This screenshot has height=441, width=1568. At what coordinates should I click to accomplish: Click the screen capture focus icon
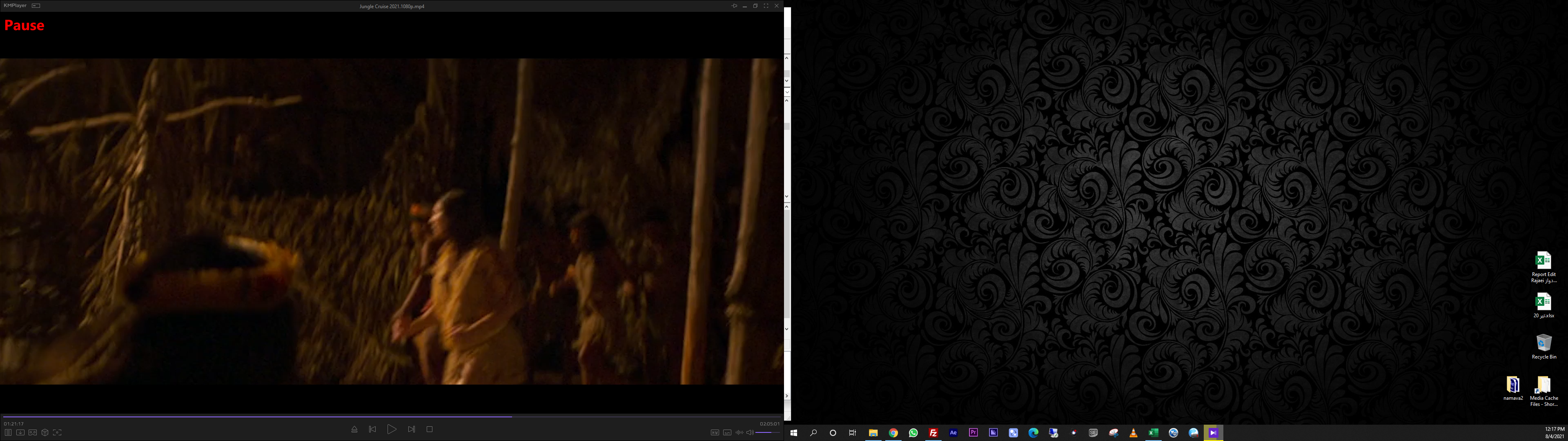(x=57, y=432)
